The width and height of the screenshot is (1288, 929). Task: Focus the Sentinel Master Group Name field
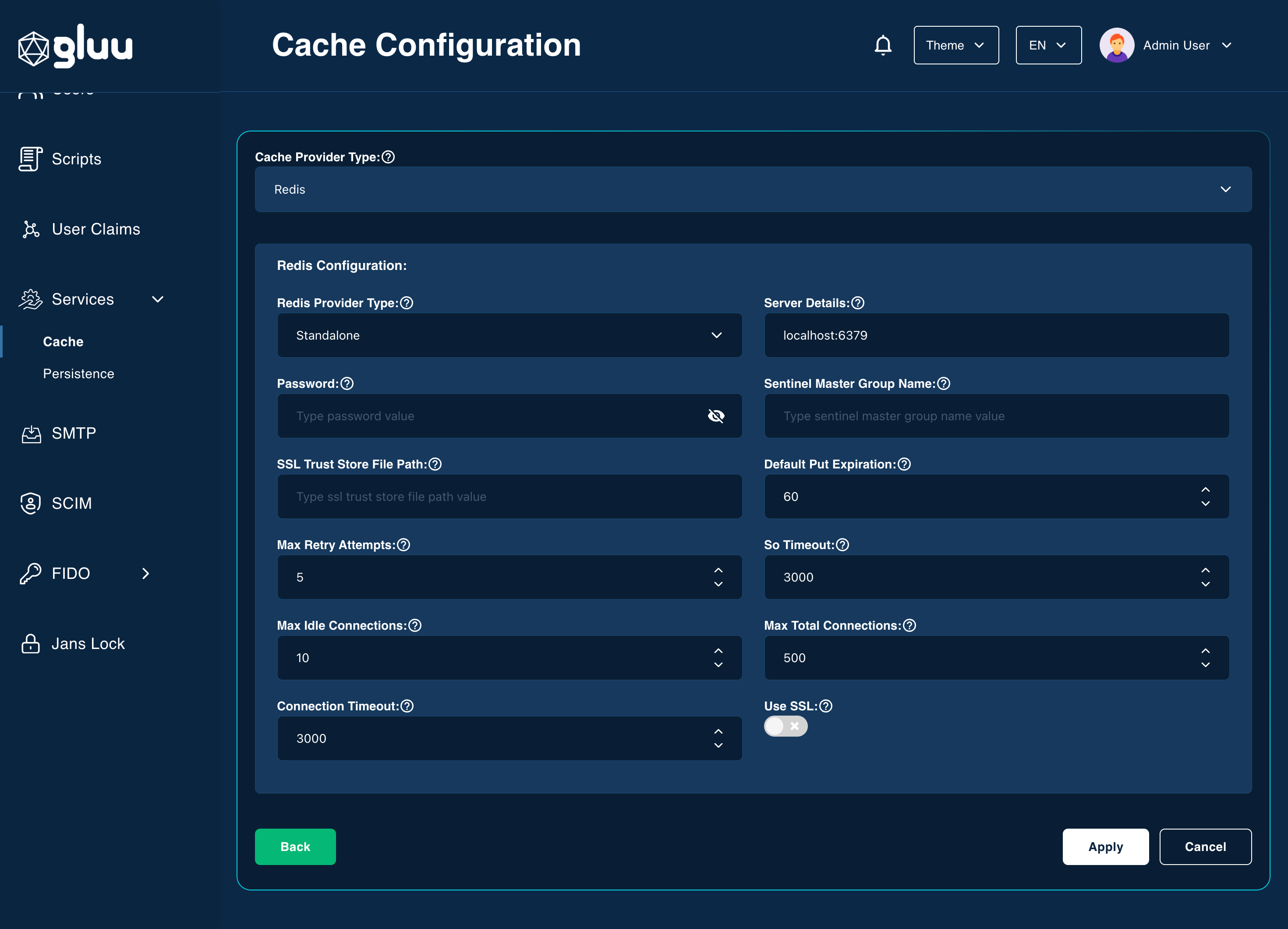997,416
